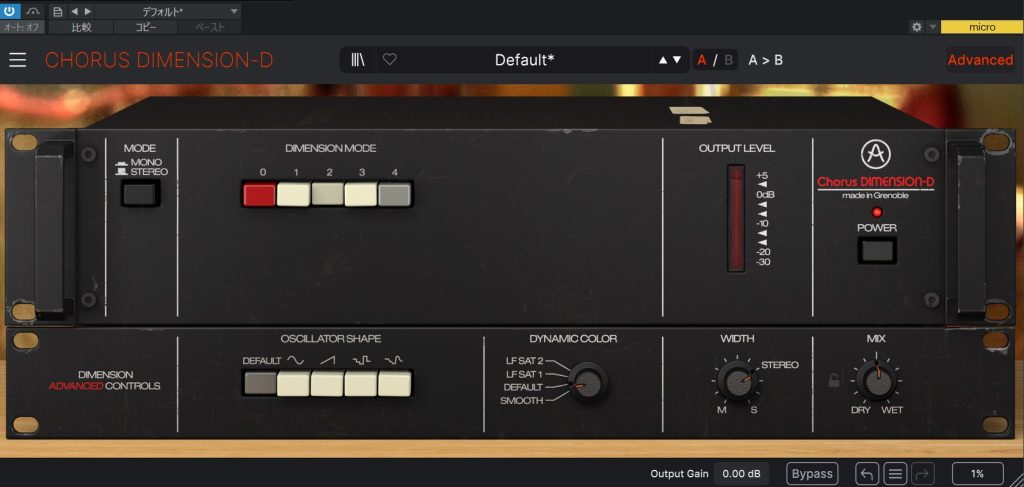Favorite the preset with the heart icon
The height and width of the screenshot is (487, 1024).
[x=390, y=60]
